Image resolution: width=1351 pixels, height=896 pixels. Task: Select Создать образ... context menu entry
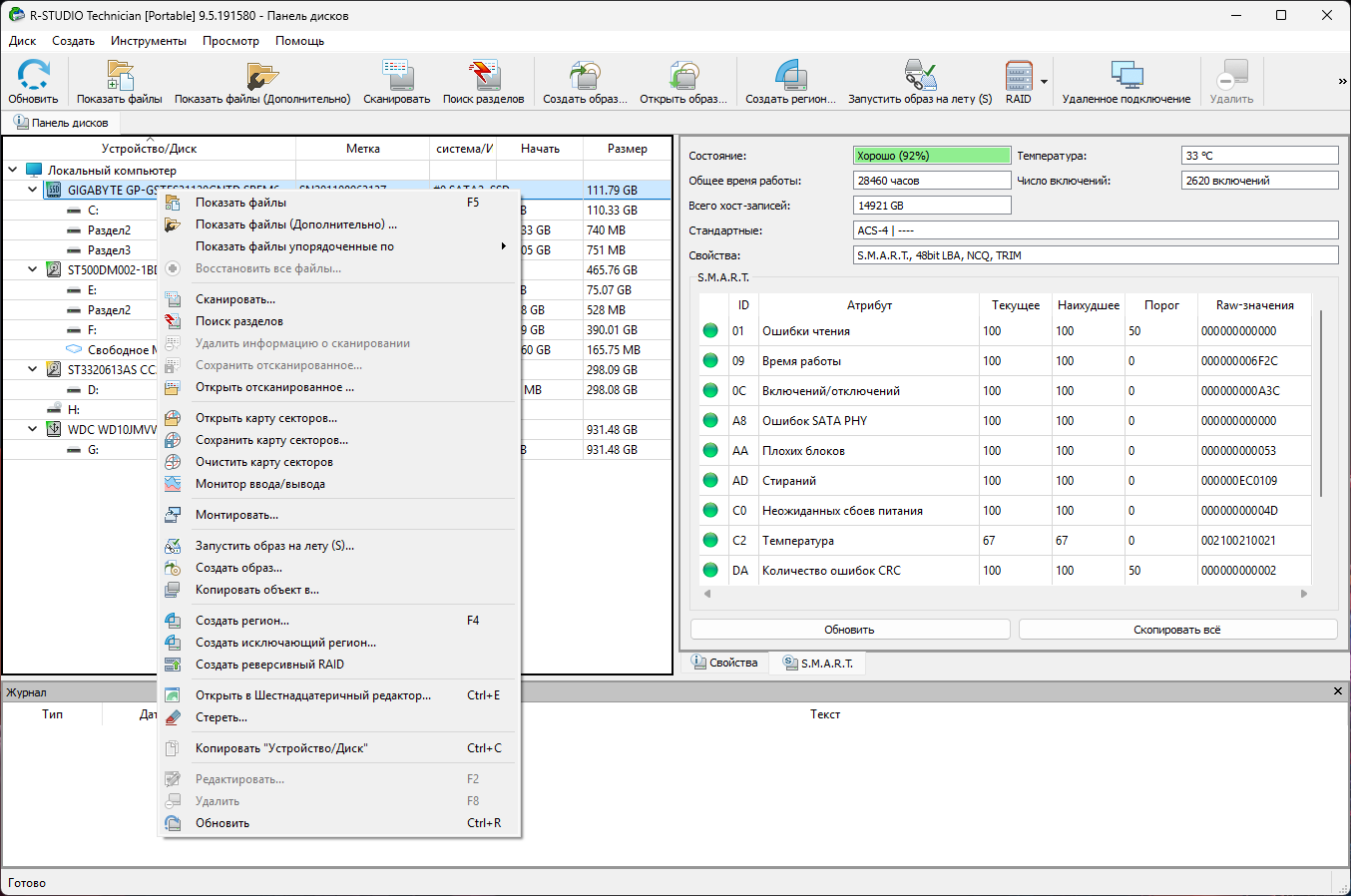click(x=339, y=568)
